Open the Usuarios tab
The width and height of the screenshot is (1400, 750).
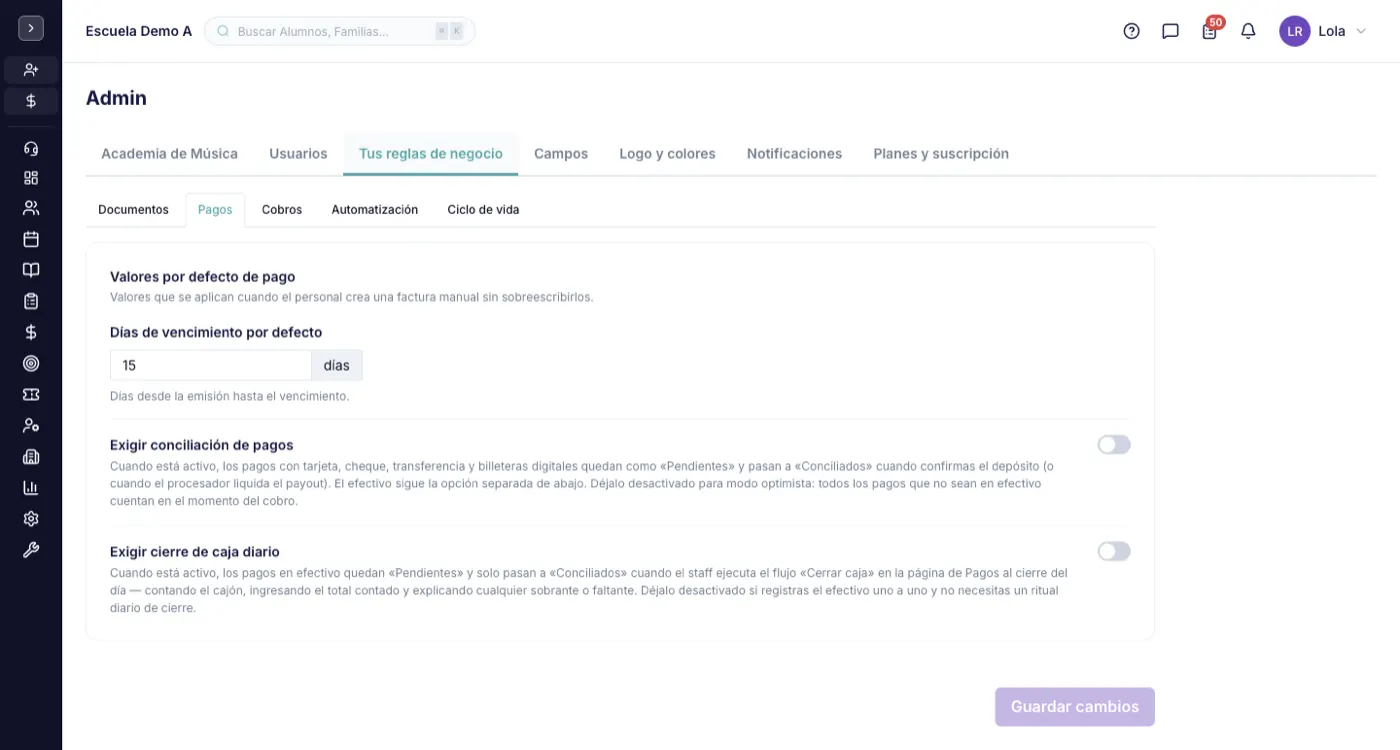click(x=298, y=154)
